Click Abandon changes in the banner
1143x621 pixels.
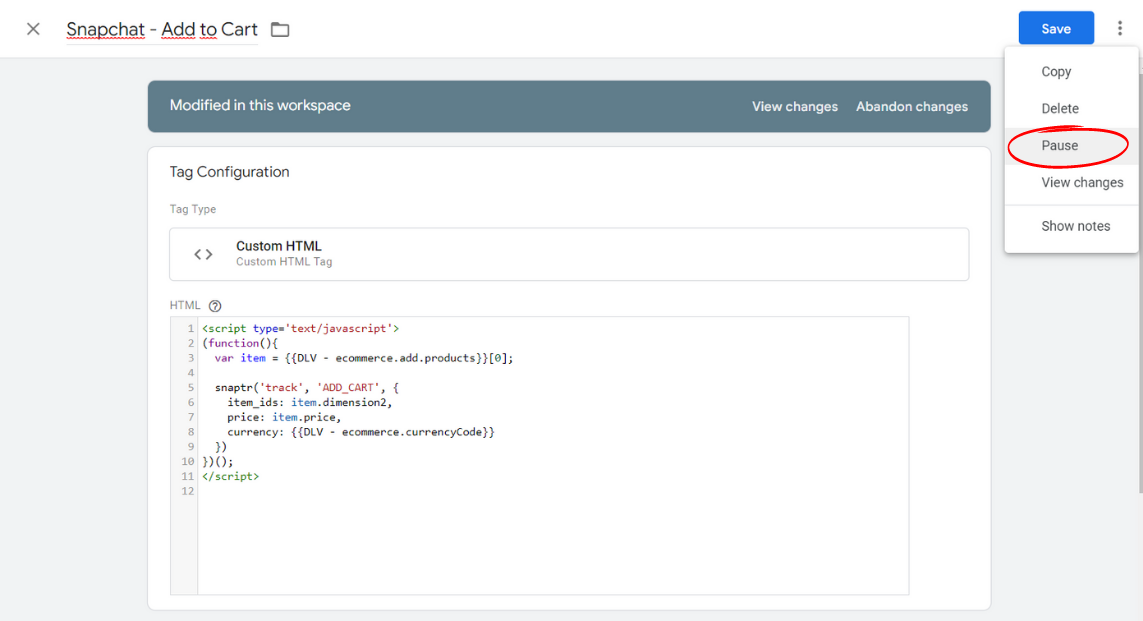point(911,106)
